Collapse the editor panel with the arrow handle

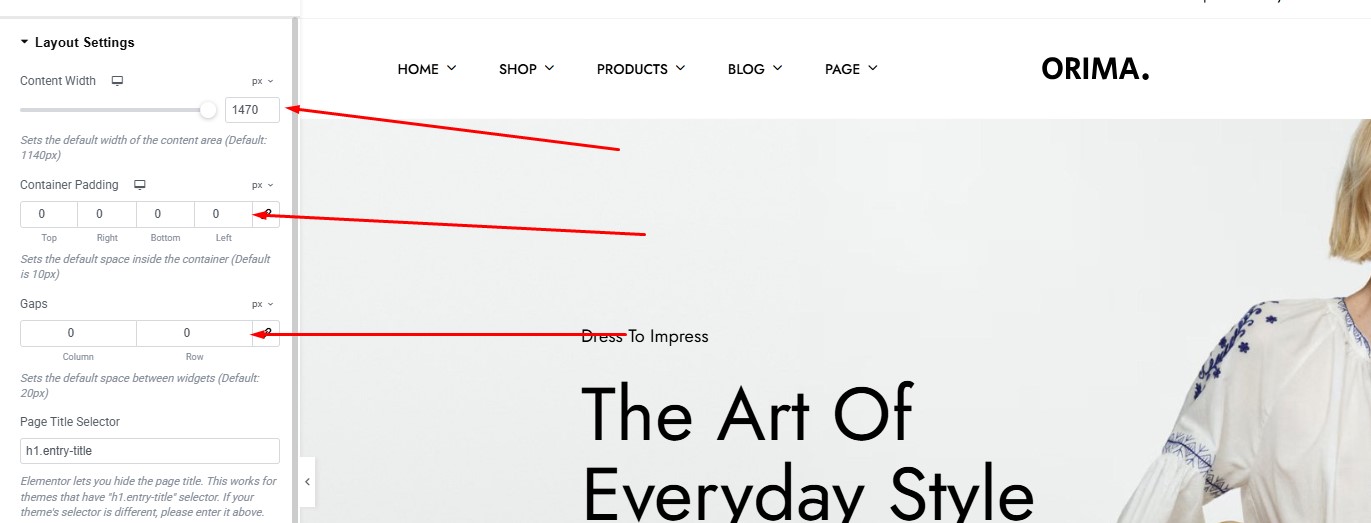pyautogui.click(x=308, y=482)
